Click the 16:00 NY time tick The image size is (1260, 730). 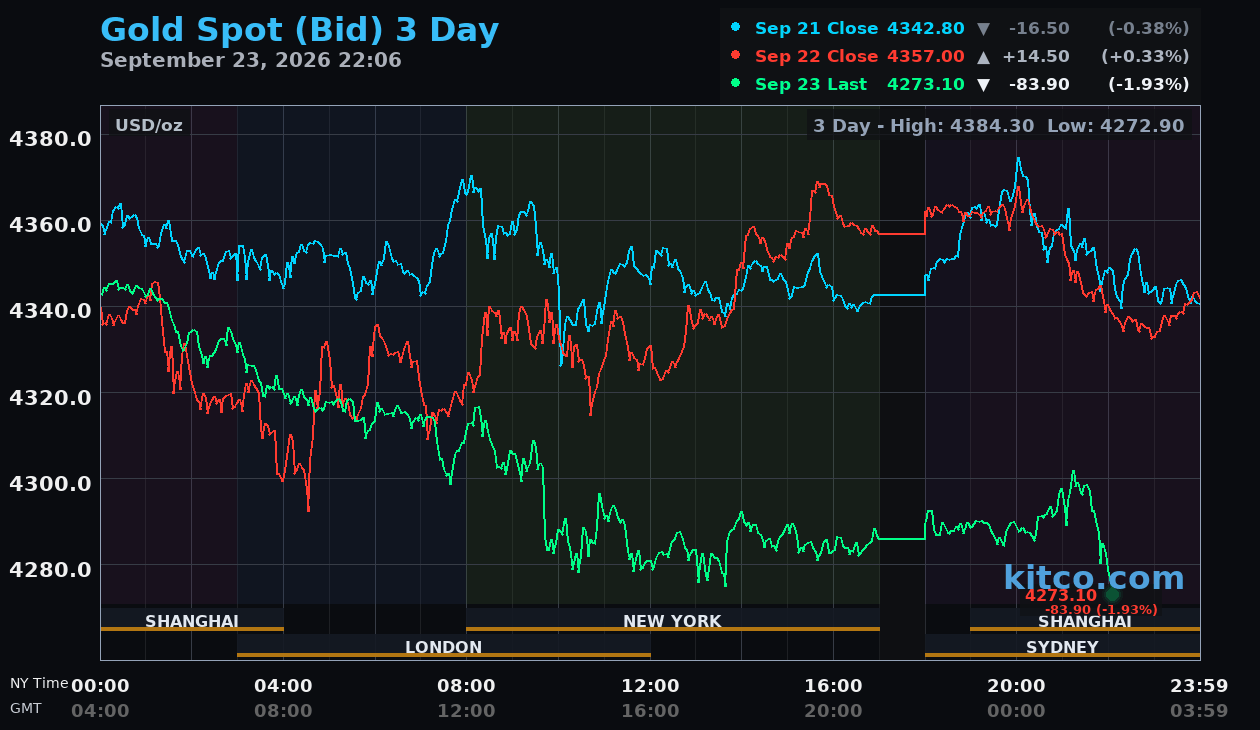point(833,686)
